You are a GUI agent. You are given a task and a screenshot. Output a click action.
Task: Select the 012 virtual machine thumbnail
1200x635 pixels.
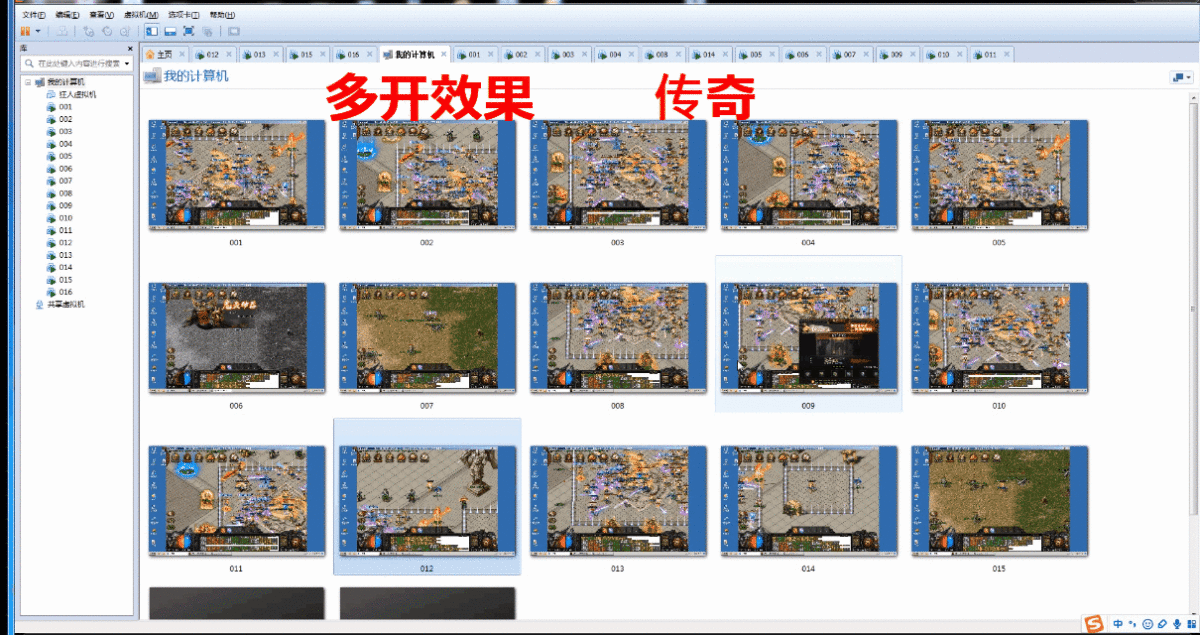pos(427,501)
